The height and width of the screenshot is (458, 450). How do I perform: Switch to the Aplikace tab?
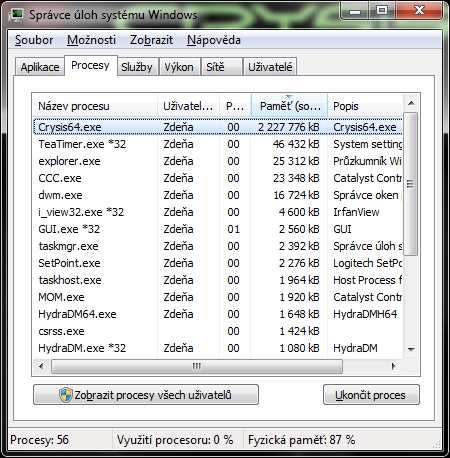click(x=40, y=67)
